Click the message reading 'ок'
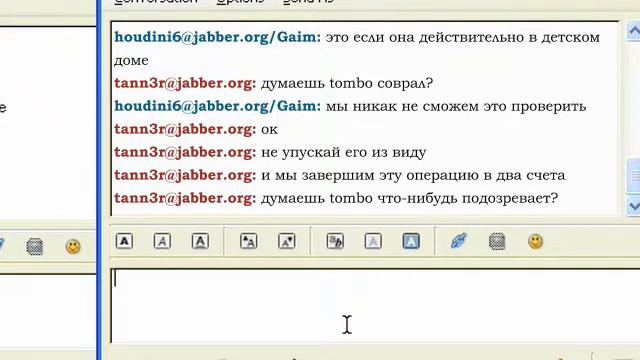The image size is (640, 360). pyautogui.click(x=269, y=130)
